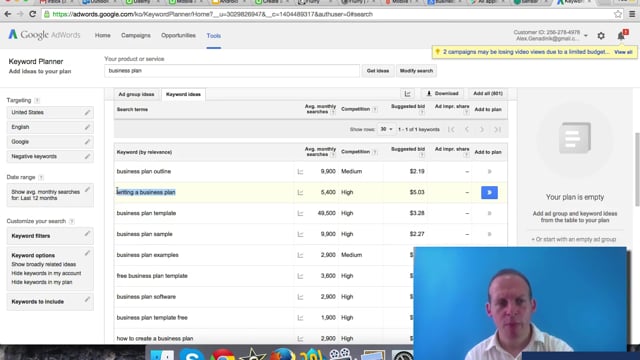Add business plan outline to plan

tap(489, 171)
